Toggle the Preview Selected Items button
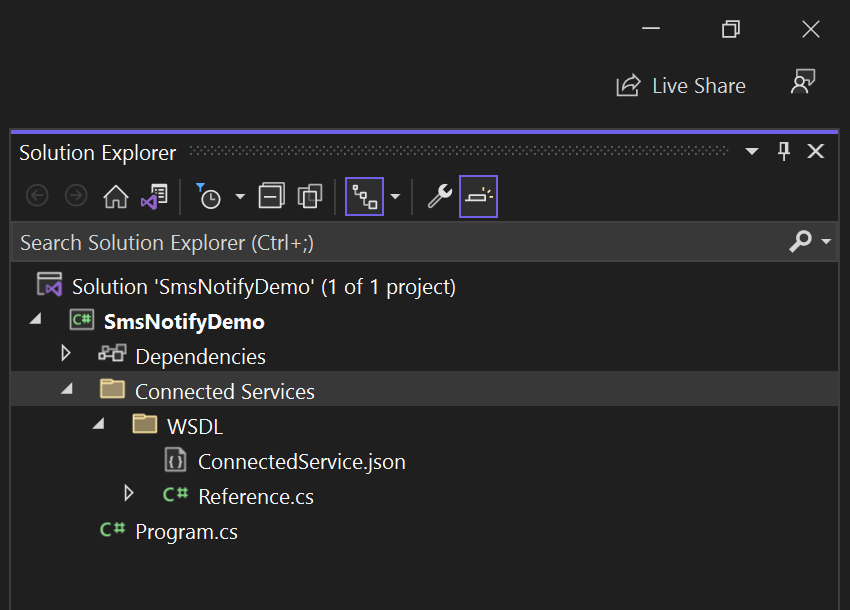This screenshot has height=610, width=850. [478, 197]
